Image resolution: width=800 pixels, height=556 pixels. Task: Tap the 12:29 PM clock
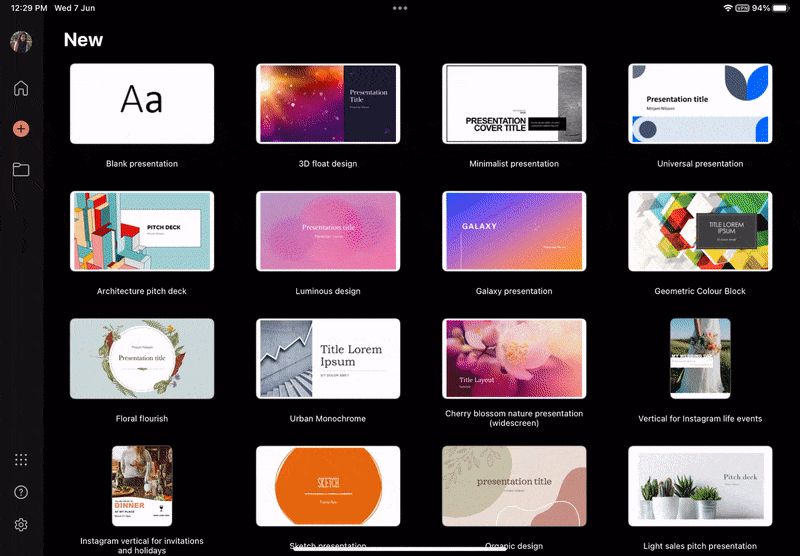[29, 8]
